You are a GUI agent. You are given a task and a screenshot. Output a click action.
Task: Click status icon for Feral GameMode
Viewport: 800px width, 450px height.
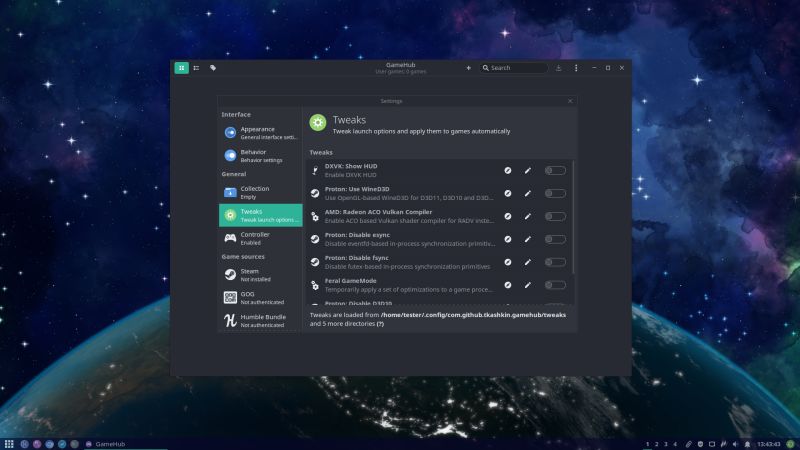[x=508, y=285]
